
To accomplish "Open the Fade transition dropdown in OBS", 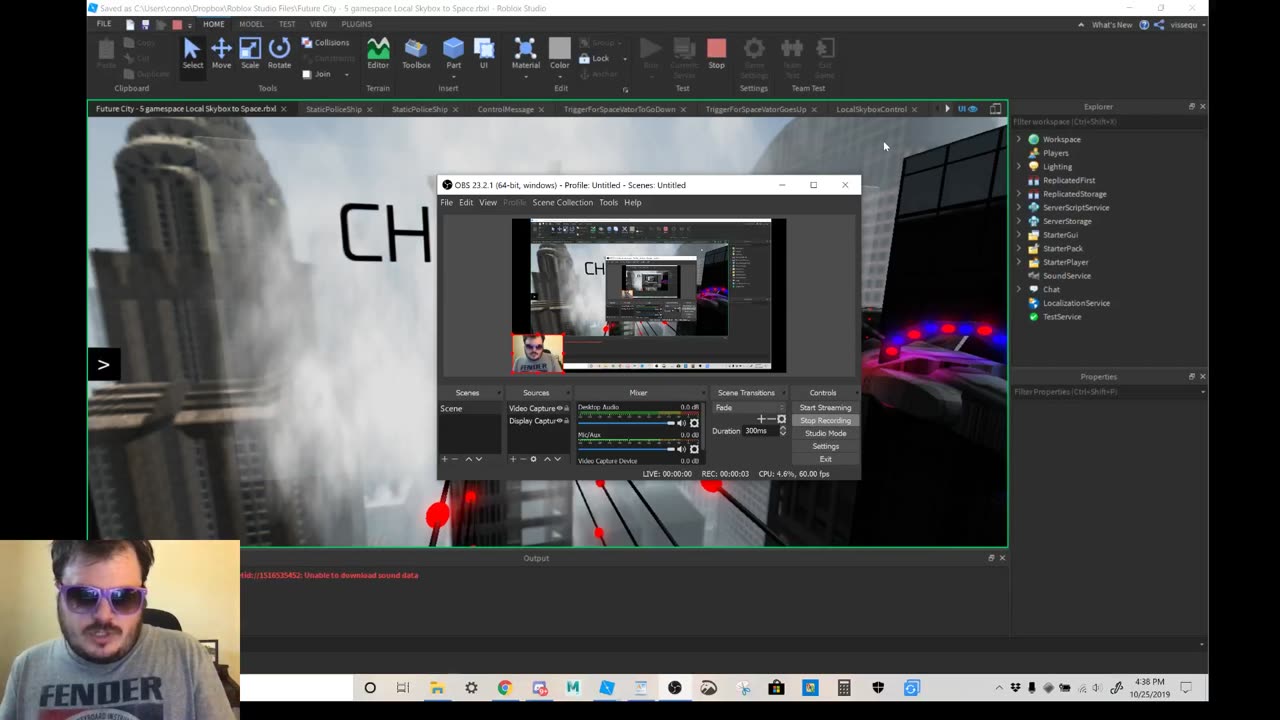I will pos(750,408).
